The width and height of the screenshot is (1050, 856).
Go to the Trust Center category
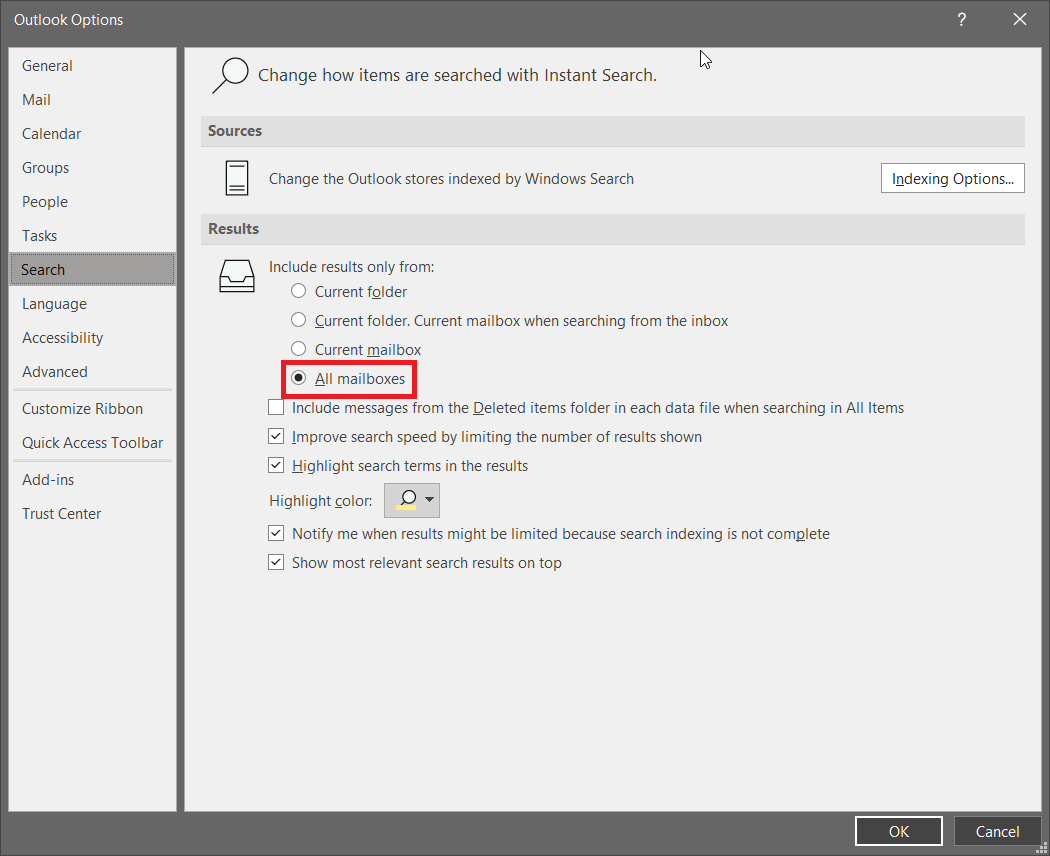point(92,514)
